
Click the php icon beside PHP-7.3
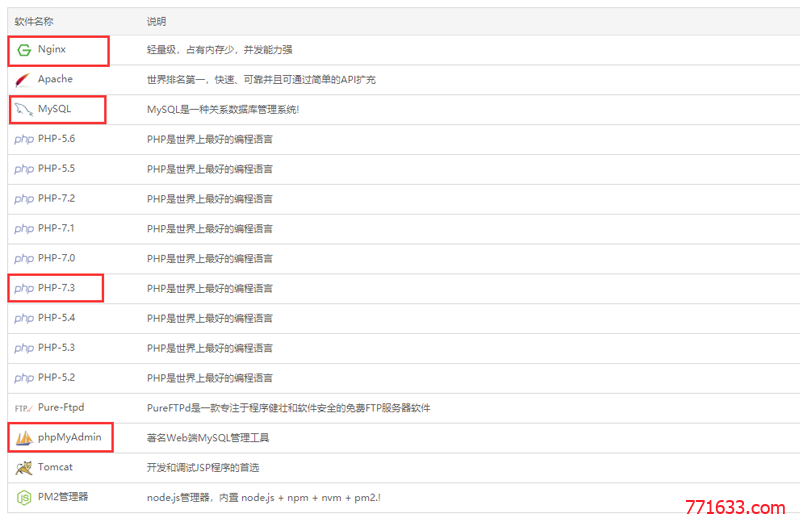pos(24,288)
